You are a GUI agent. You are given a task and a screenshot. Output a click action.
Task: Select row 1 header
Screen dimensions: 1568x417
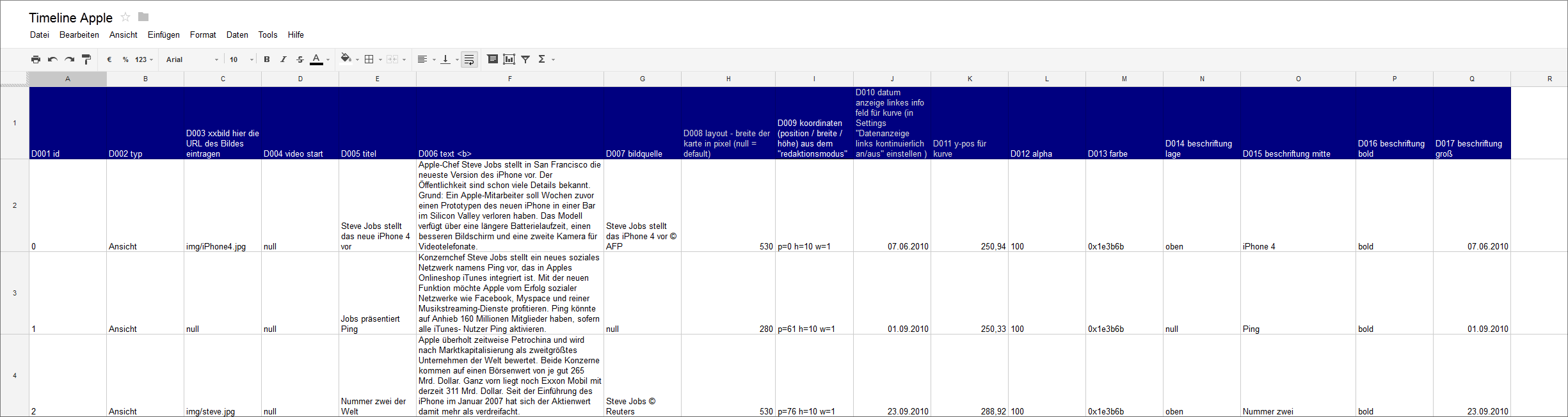tap(15, 123)
